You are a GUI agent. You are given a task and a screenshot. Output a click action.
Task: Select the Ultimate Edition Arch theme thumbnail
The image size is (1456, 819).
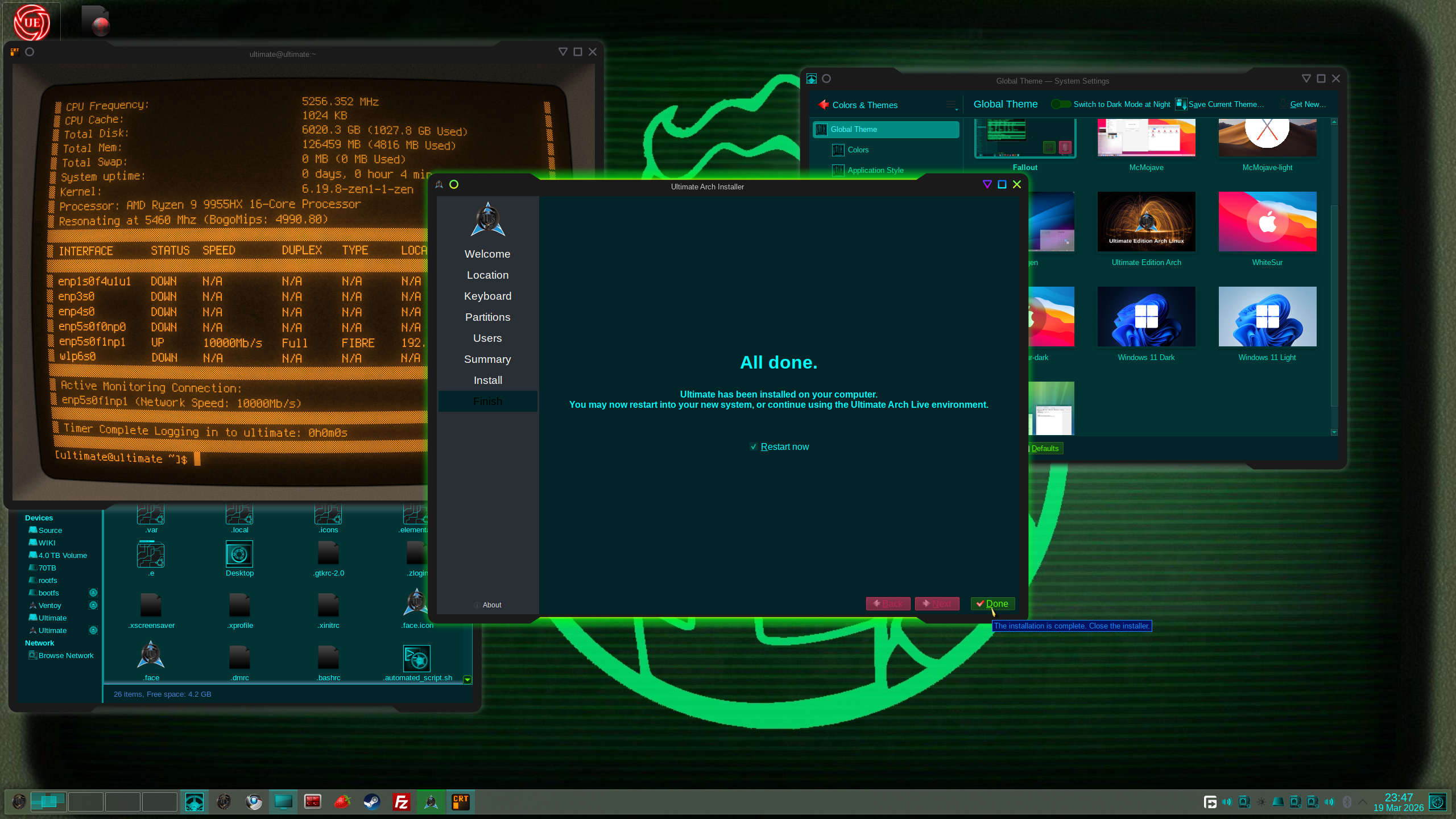pos(1146,221)
